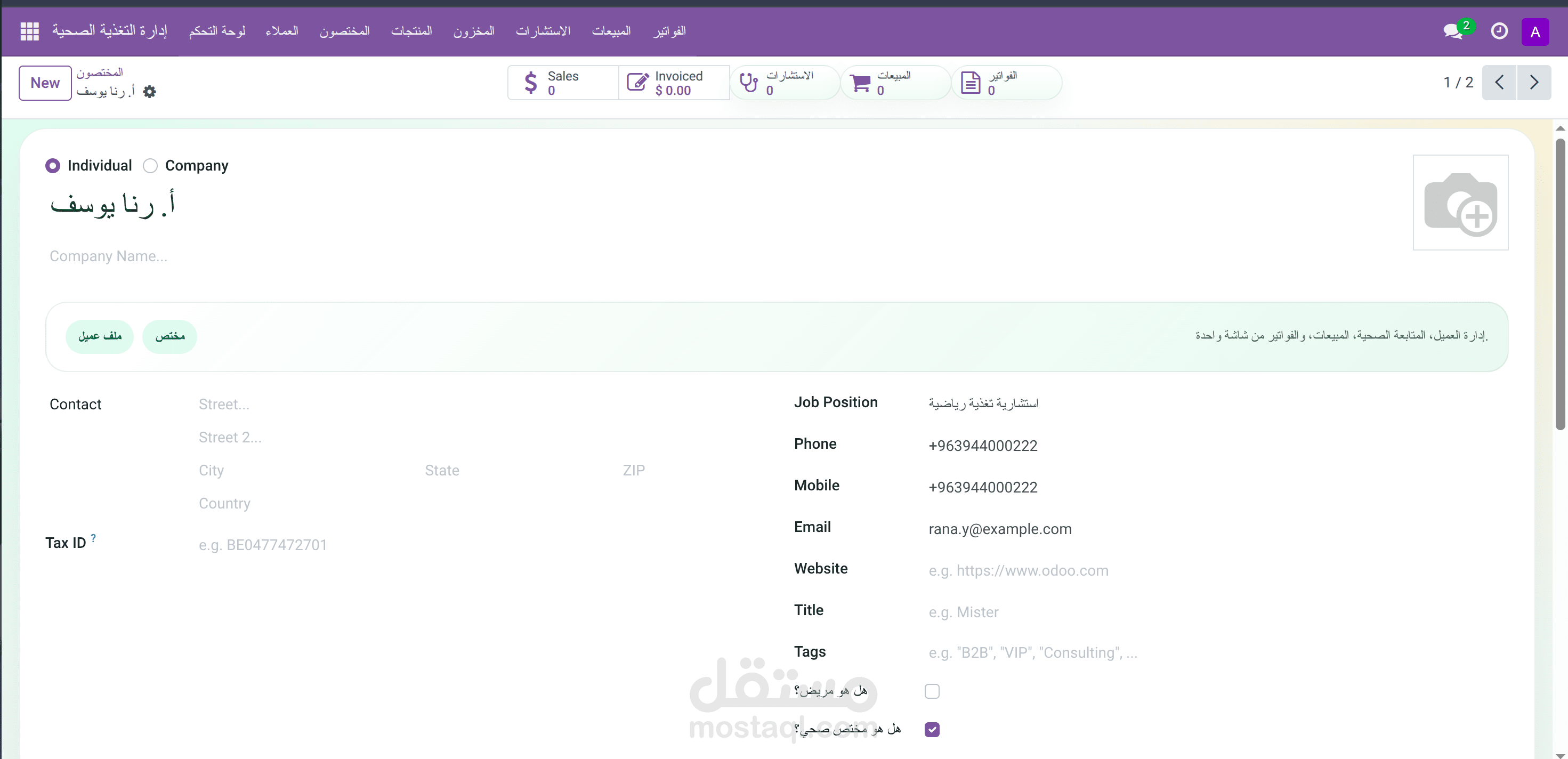The height and width of the screenshot is (759, 1568).
Task: Check the هل هو مريض checkbox
Action: pyautogui.click(x=931, y=691)
